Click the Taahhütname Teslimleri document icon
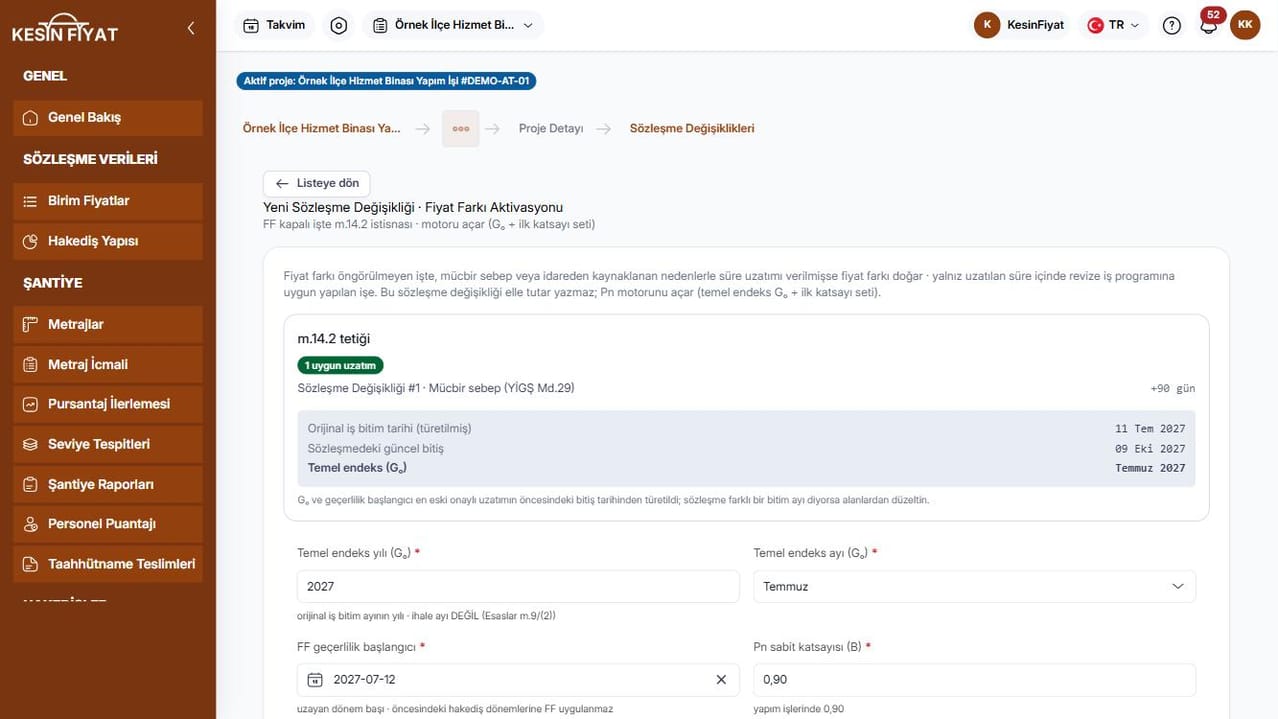 coord(30,564)
